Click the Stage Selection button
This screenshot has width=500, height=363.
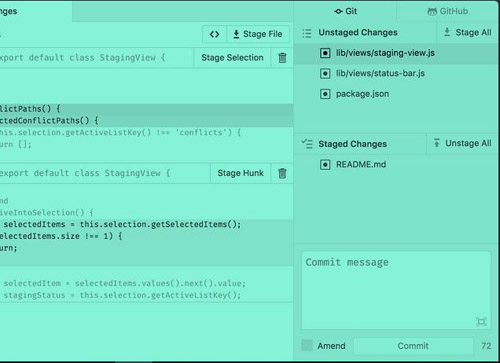232,58
